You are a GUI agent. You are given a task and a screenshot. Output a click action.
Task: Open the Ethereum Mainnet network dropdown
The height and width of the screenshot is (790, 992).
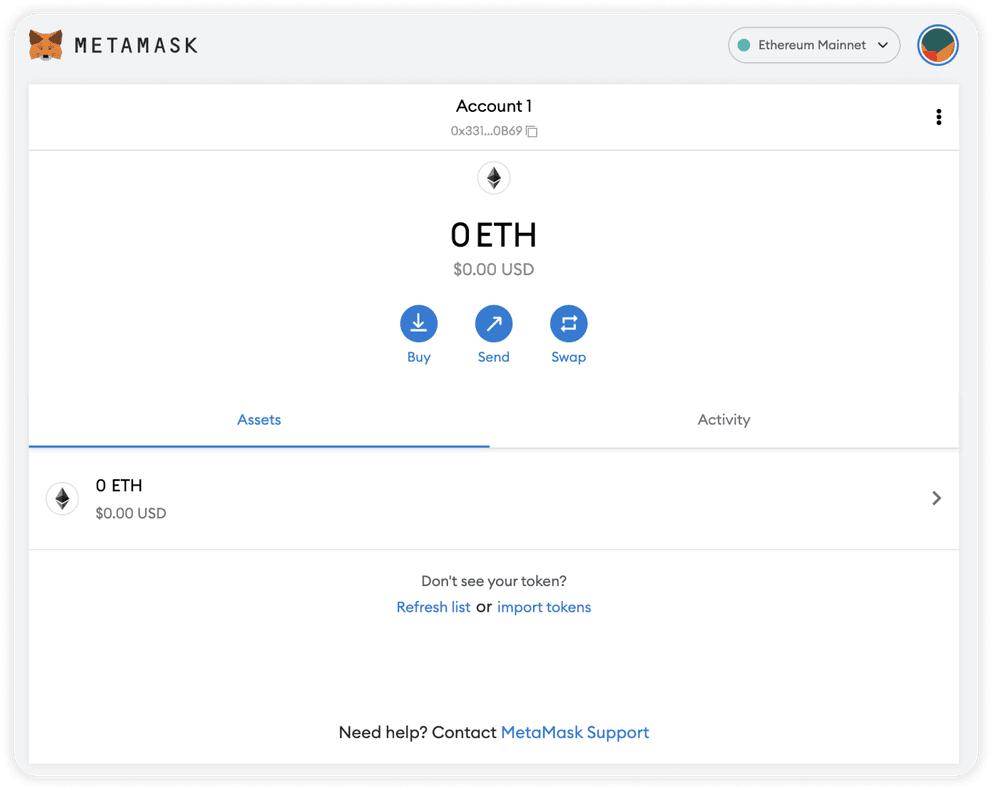click(x=813, y=45)
